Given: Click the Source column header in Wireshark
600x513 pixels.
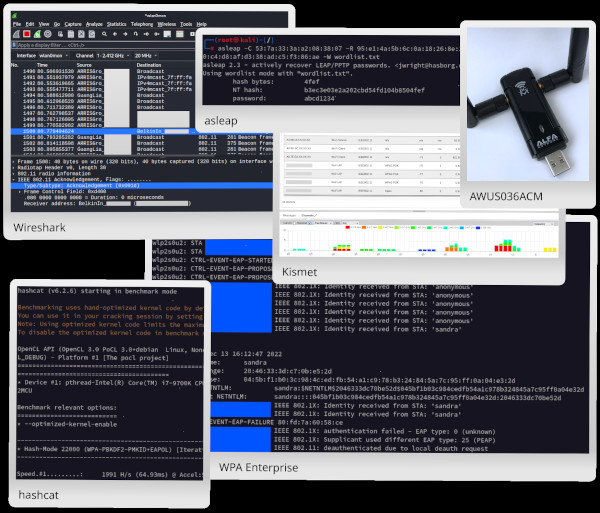Looking at the screenshot, I should point(84,65).
